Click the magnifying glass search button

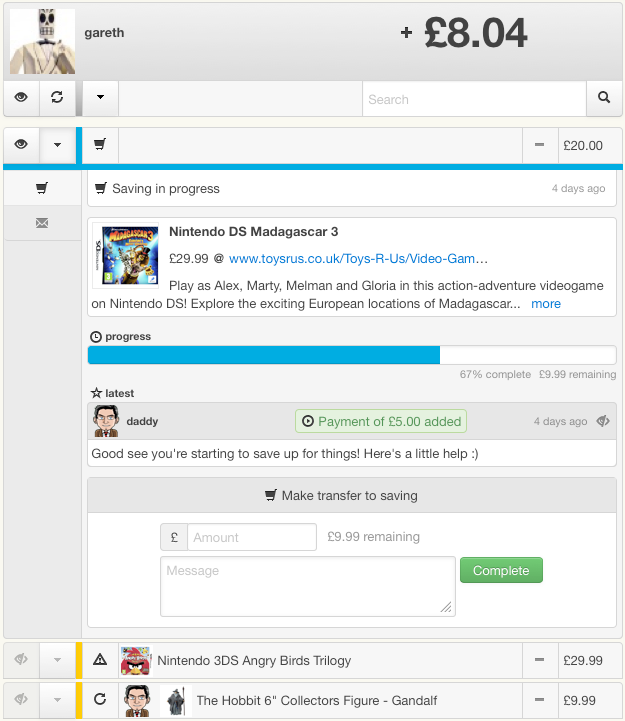[604, 97]
